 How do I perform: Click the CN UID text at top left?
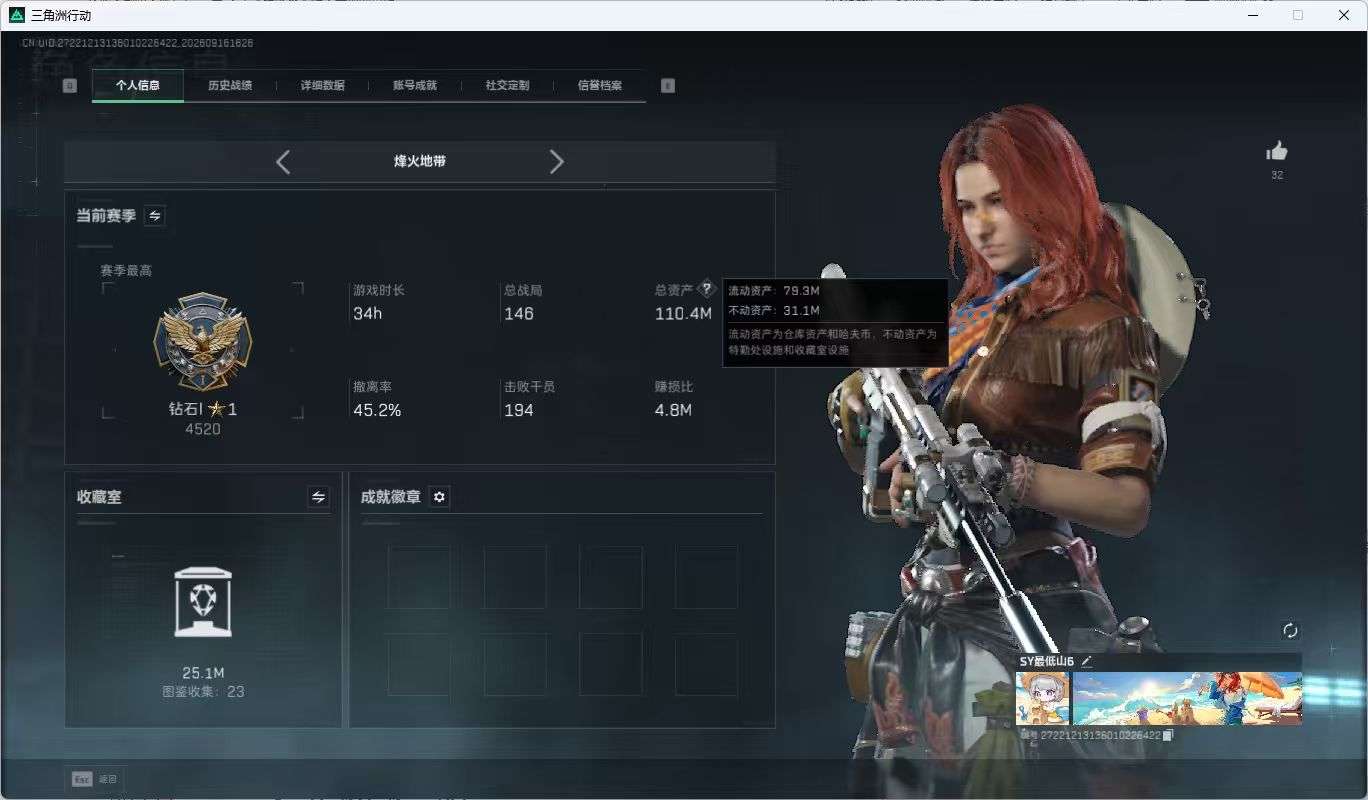[138, 43]
